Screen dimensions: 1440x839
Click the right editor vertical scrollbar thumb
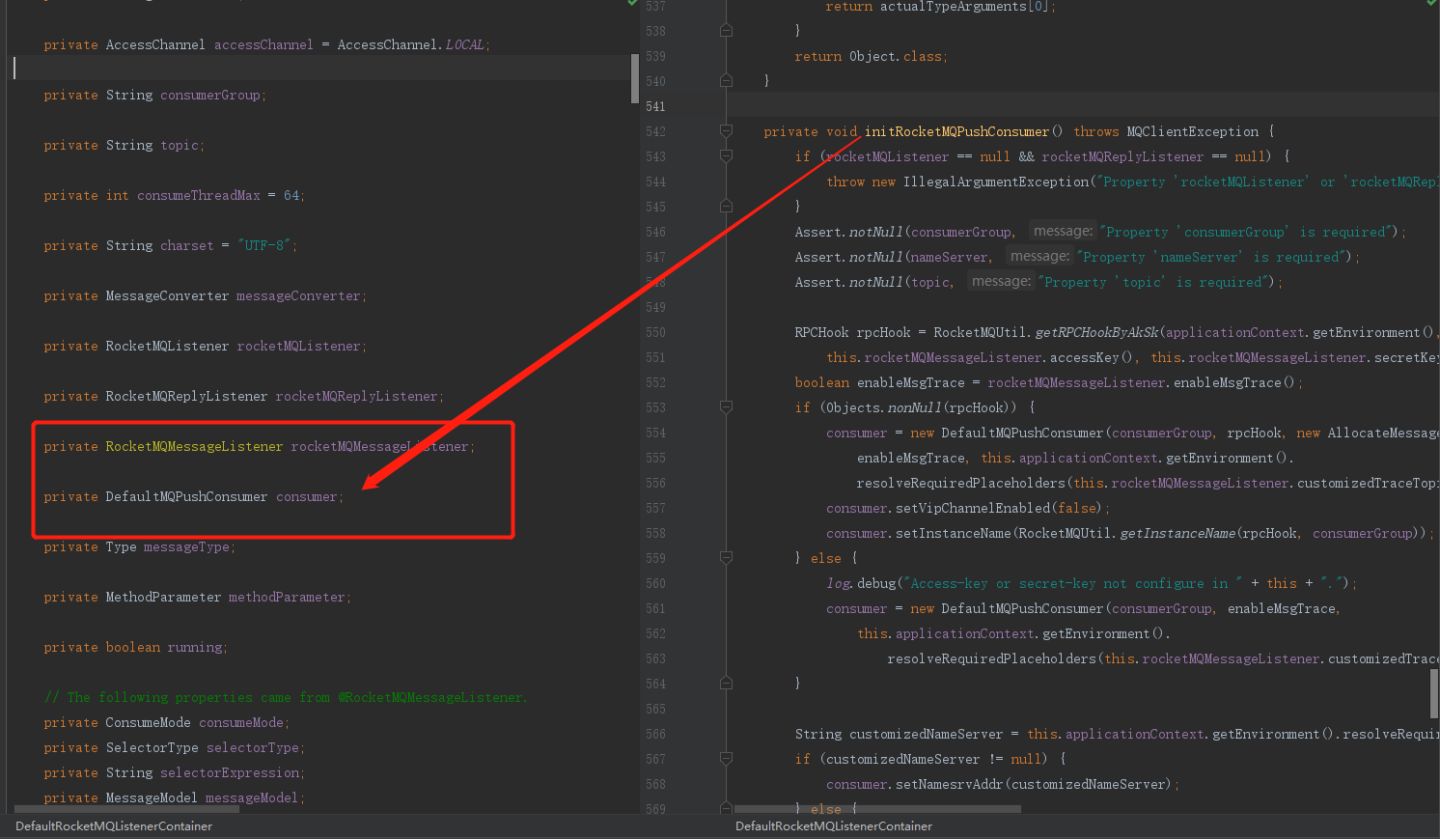[1434, 694]
